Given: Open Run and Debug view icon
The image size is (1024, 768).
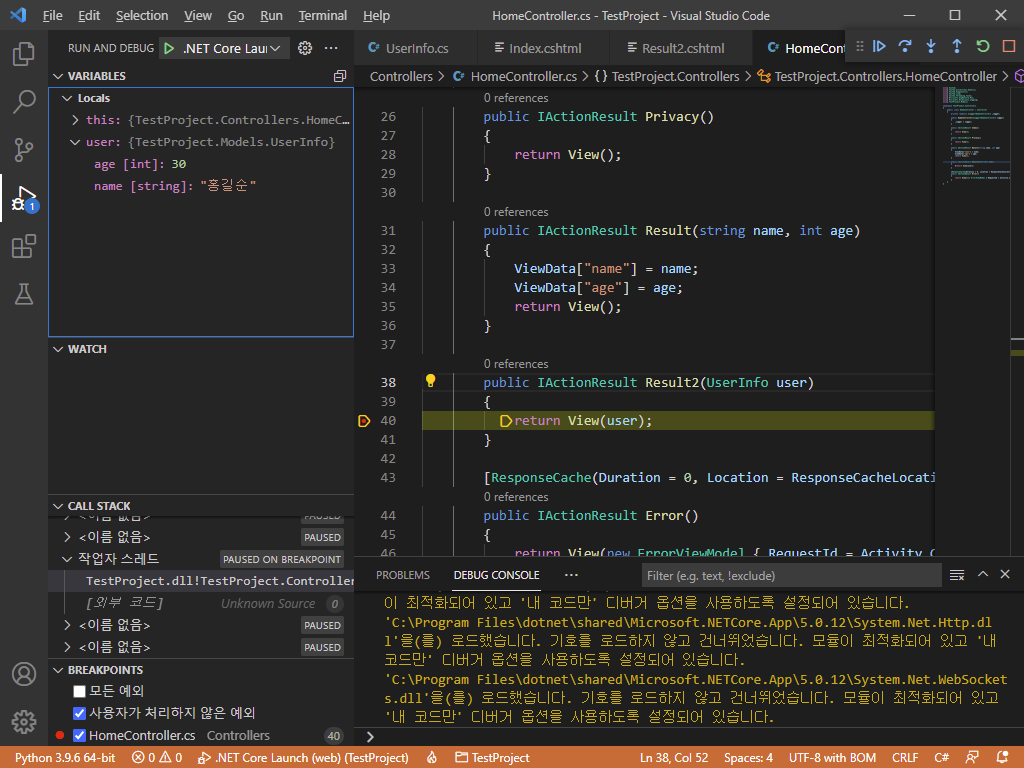Looking at the screenshot, I should (x=24, y=198).
